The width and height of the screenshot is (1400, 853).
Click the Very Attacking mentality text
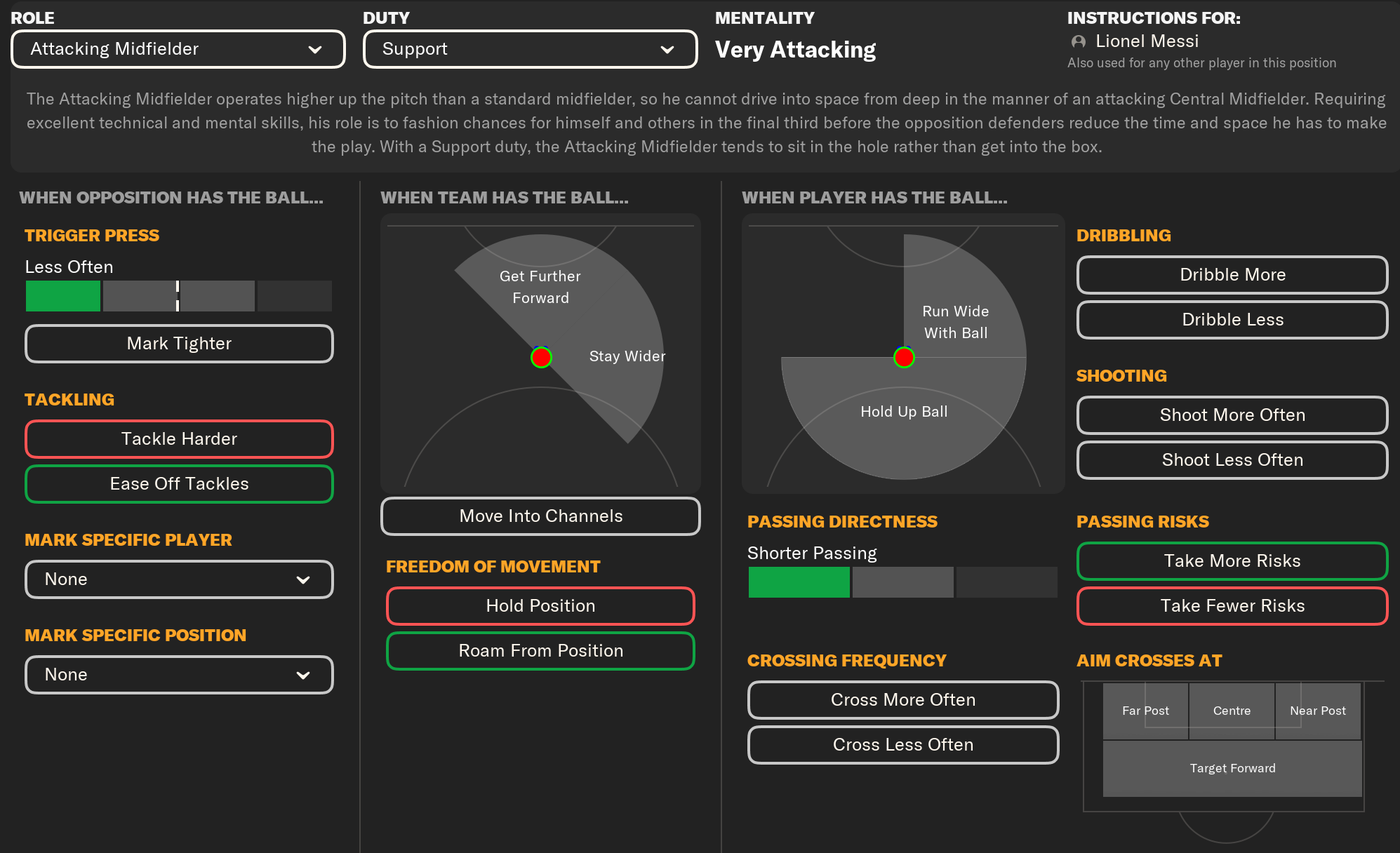[x=795, y=50]
